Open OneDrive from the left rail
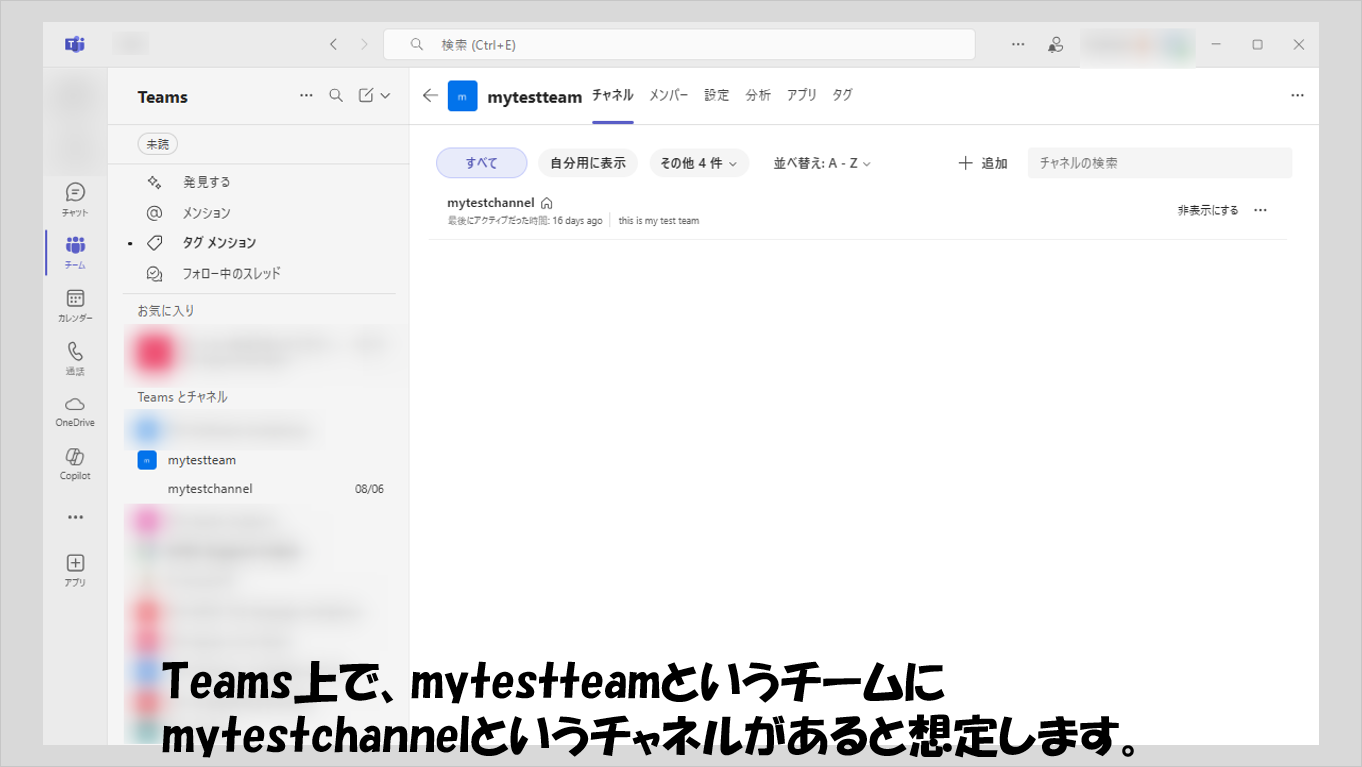The width and height of the screenshot is (1362, 767). point(75,410)
